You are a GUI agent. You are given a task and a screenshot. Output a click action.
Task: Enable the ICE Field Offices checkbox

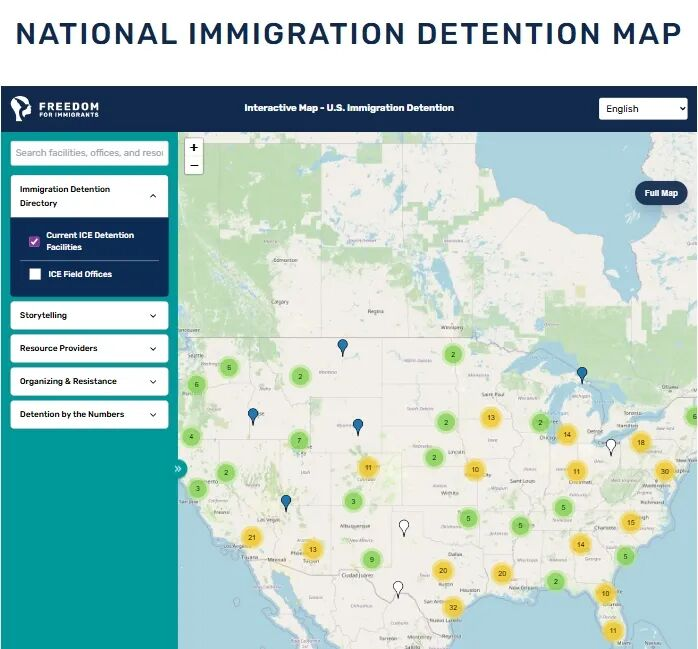pyautogui.click(x=35, y=274)
